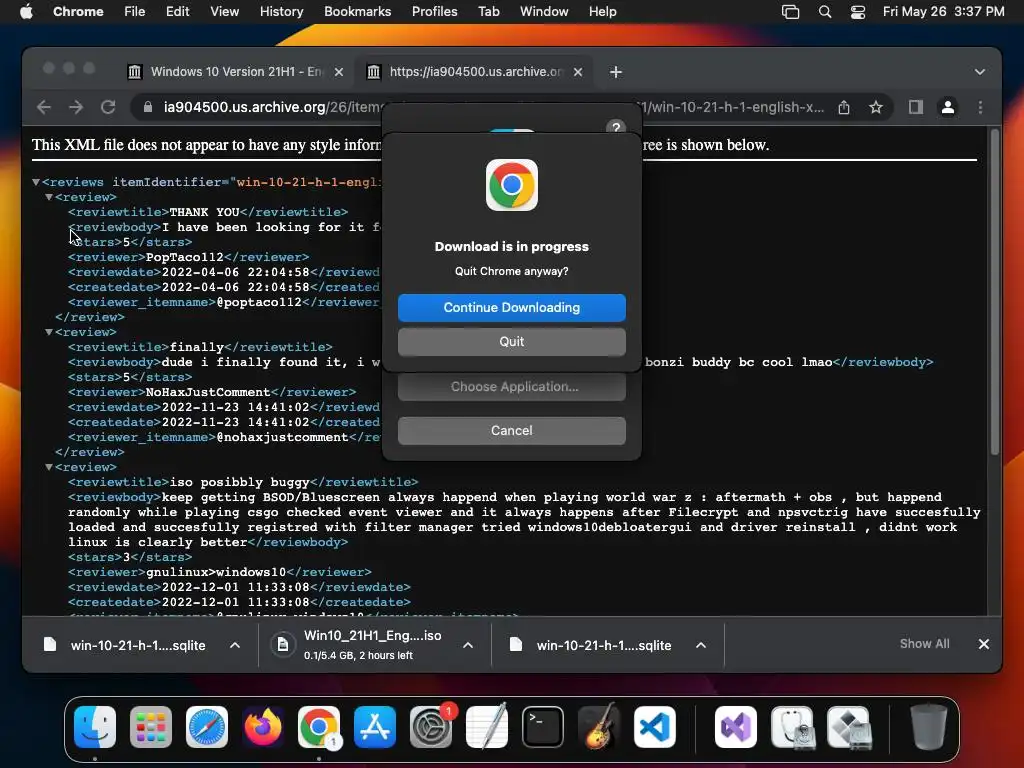Viewport: 1024px width, 768px height.
Task: Click site lock icon
Action: 148,107
